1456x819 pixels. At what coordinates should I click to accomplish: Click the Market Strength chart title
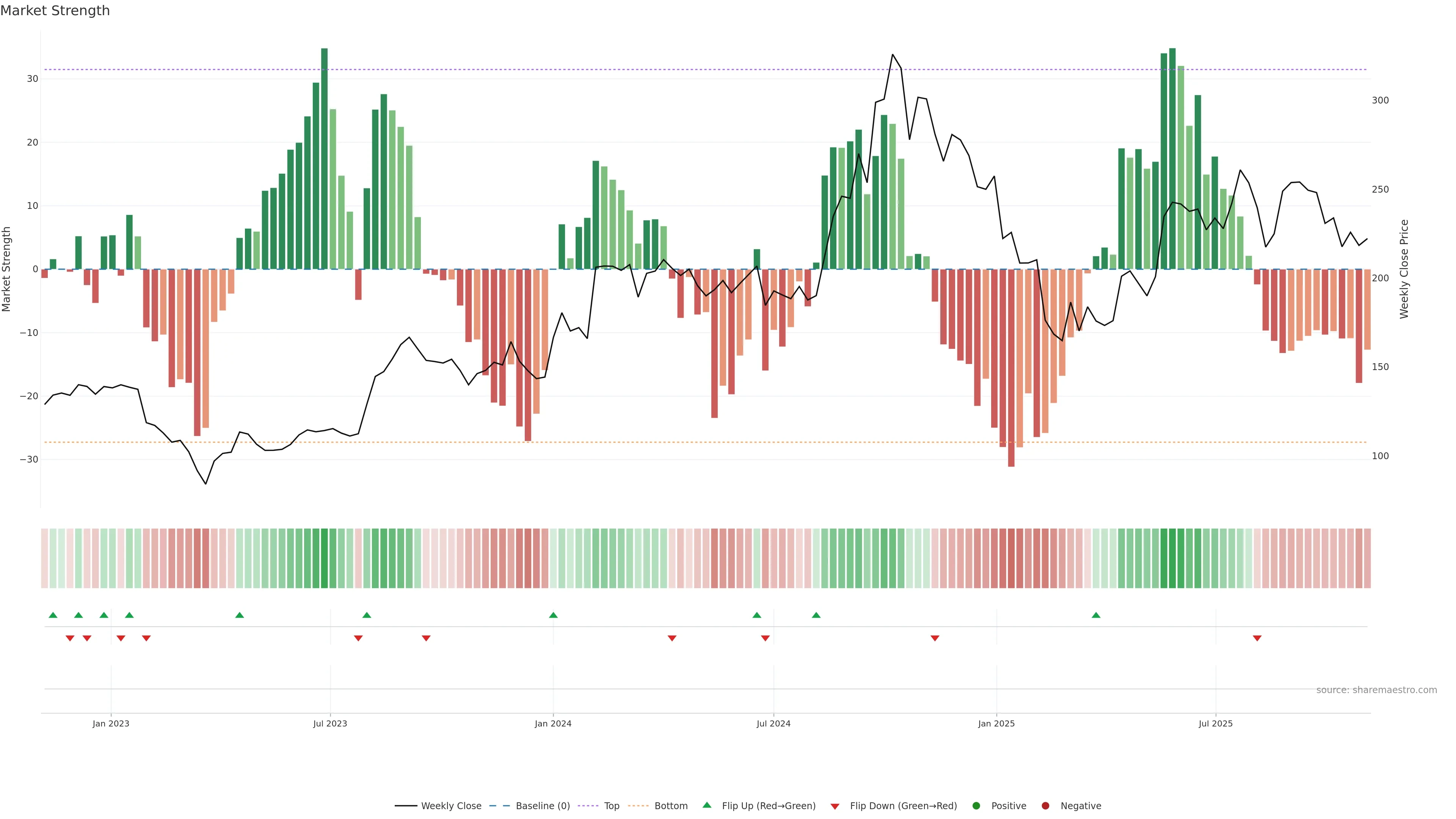coord(55,11)
